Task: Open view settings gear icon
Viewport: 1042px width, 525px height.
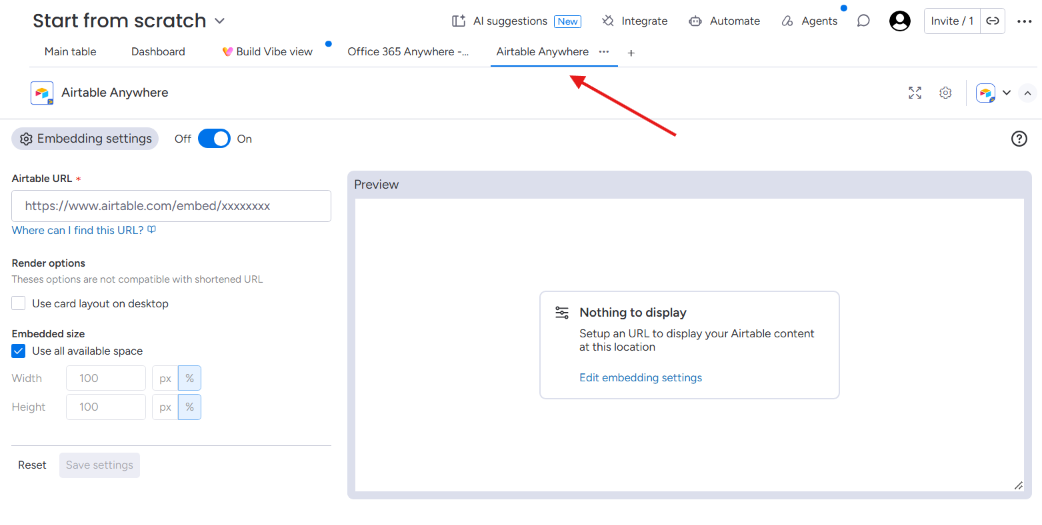Action: (945, 93)
